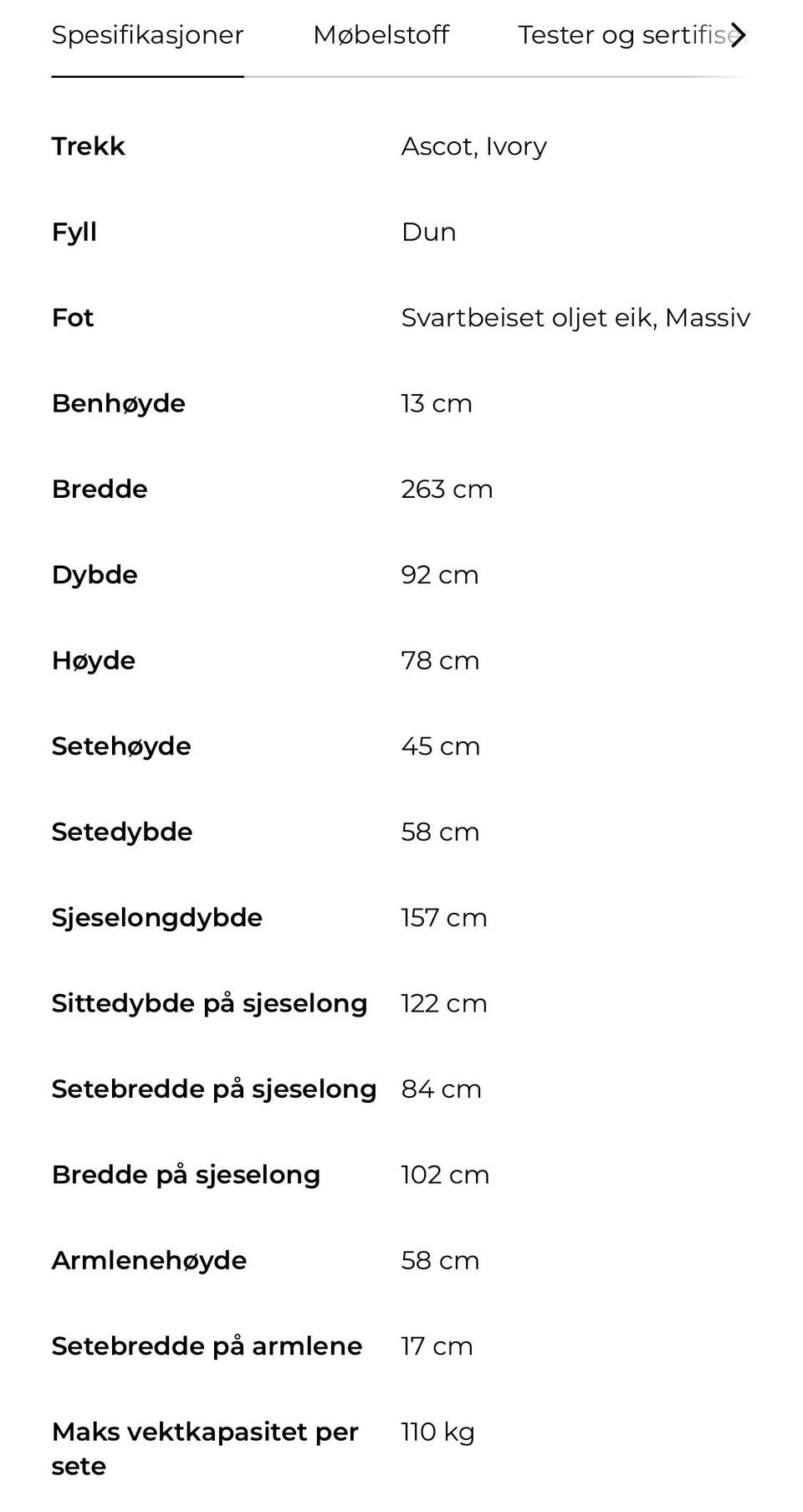
Task: Select the Setedybde value 58 cm
Action: [x=440, y=832]
